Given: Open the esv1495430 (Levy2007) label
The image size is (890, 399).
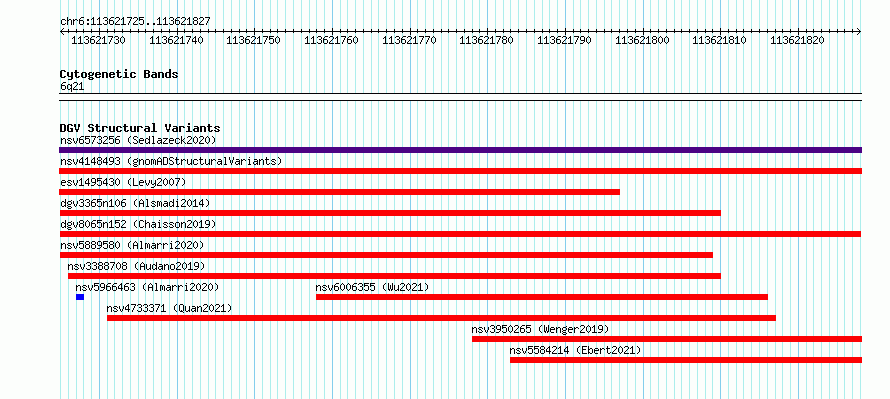Looking at the screenshot, I should tap(123, 182).
